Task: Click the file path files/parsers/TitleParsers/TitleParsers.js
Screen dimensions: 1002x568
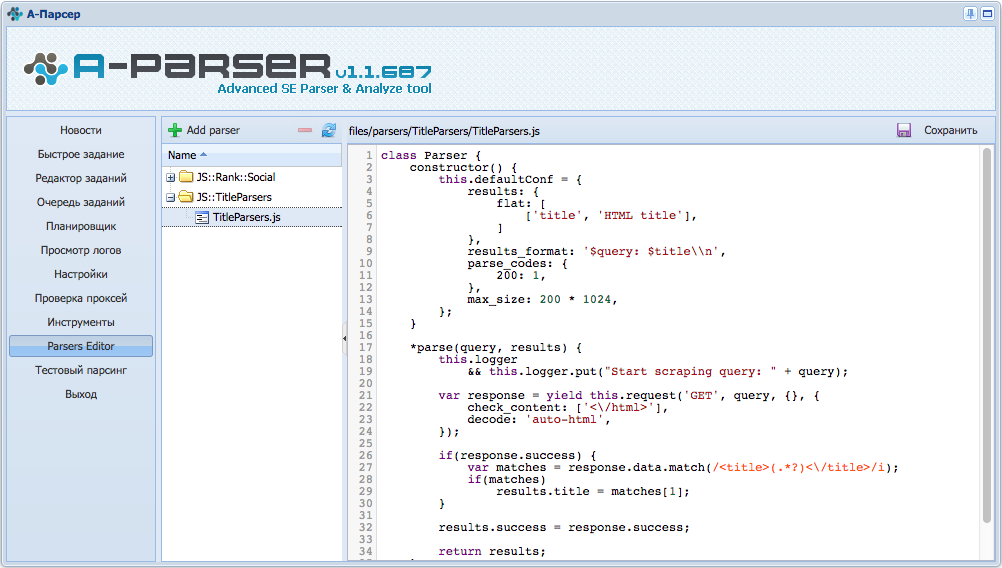Action: [x=444, y=131]
